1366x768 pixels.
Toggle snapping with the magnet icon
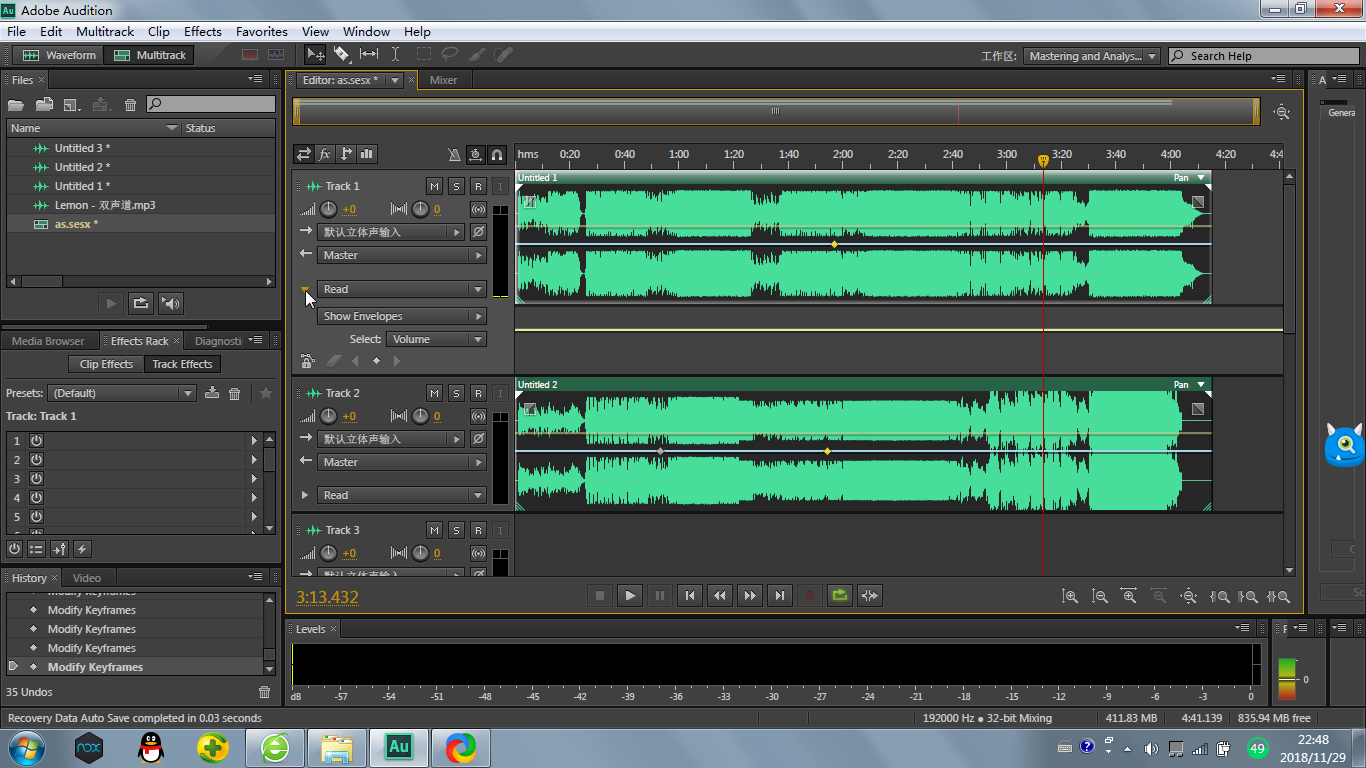[x=497, y=155]
